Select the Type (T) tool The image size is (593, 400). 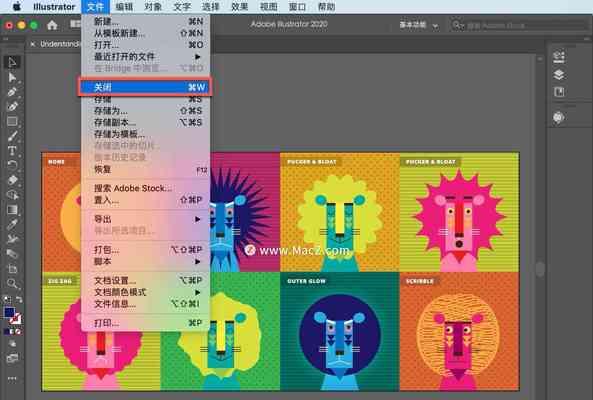[12, 150]
